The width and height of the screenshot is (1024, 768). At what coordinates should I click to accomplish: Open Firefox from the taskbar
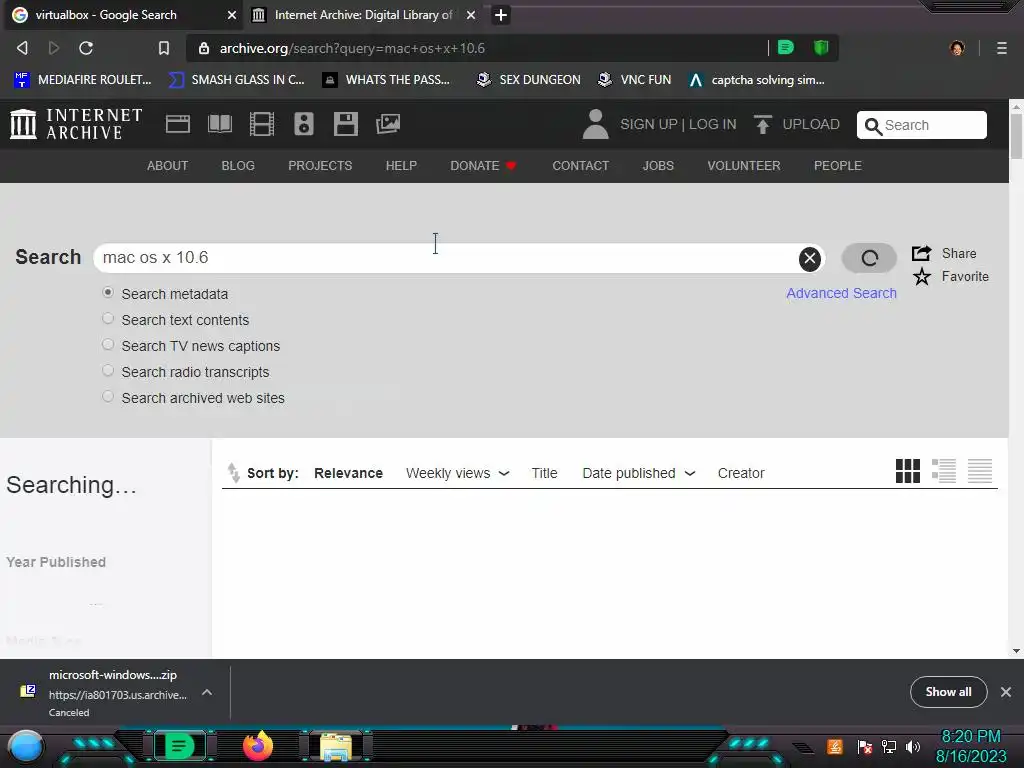click(x=257, y=746)
